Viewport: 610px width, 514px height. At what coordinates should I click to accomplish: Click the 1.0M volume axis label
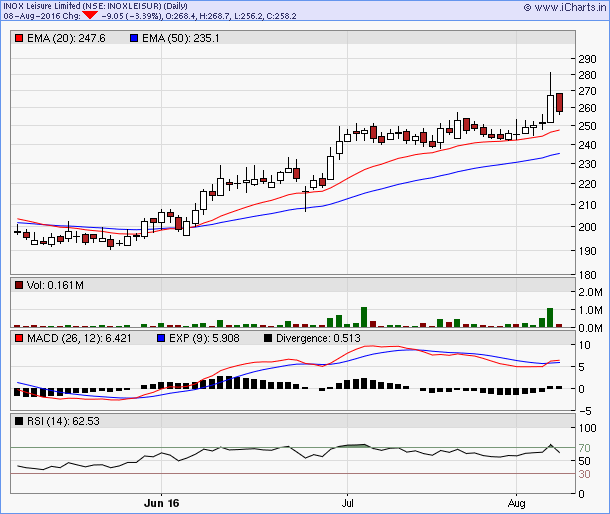tap(590, 310)
